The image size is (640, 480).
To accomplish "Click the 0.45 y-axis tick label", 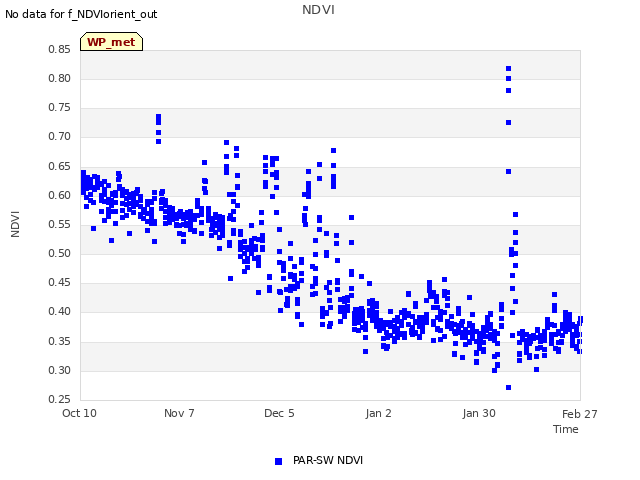I will [x=59, y=282].
